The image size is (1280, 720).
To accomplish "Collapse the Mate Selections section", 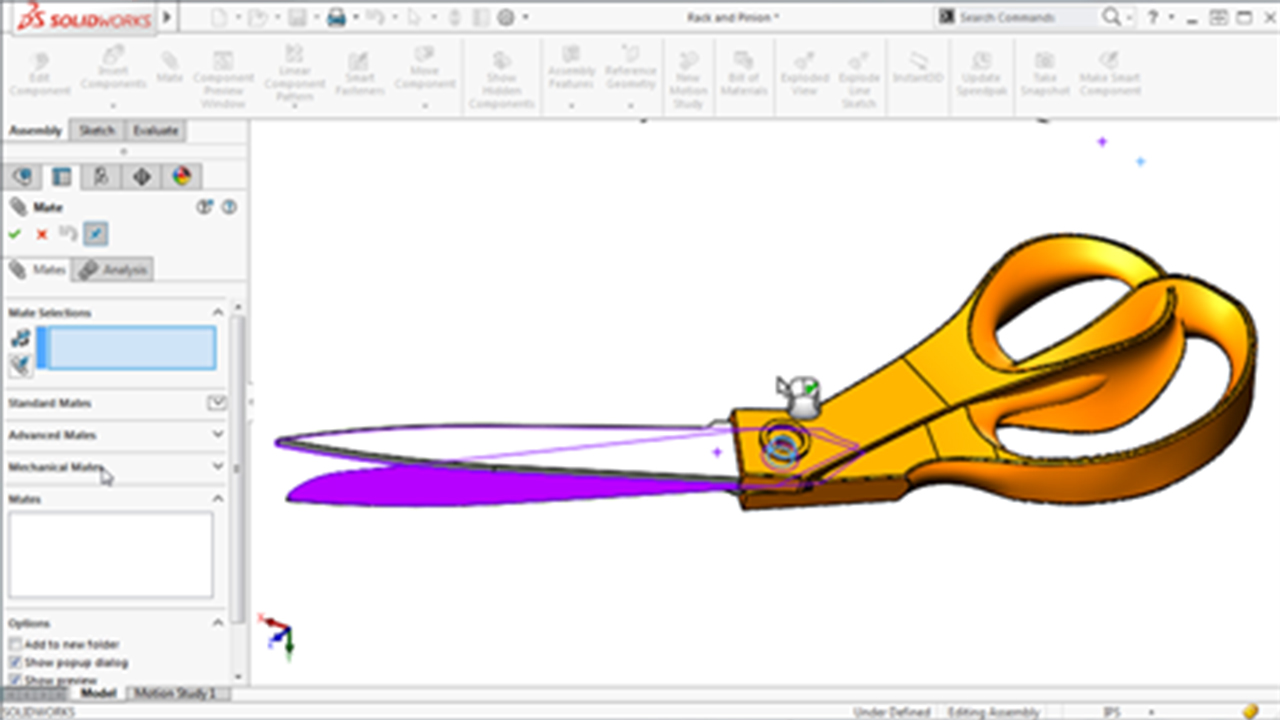I will (218, 312).
